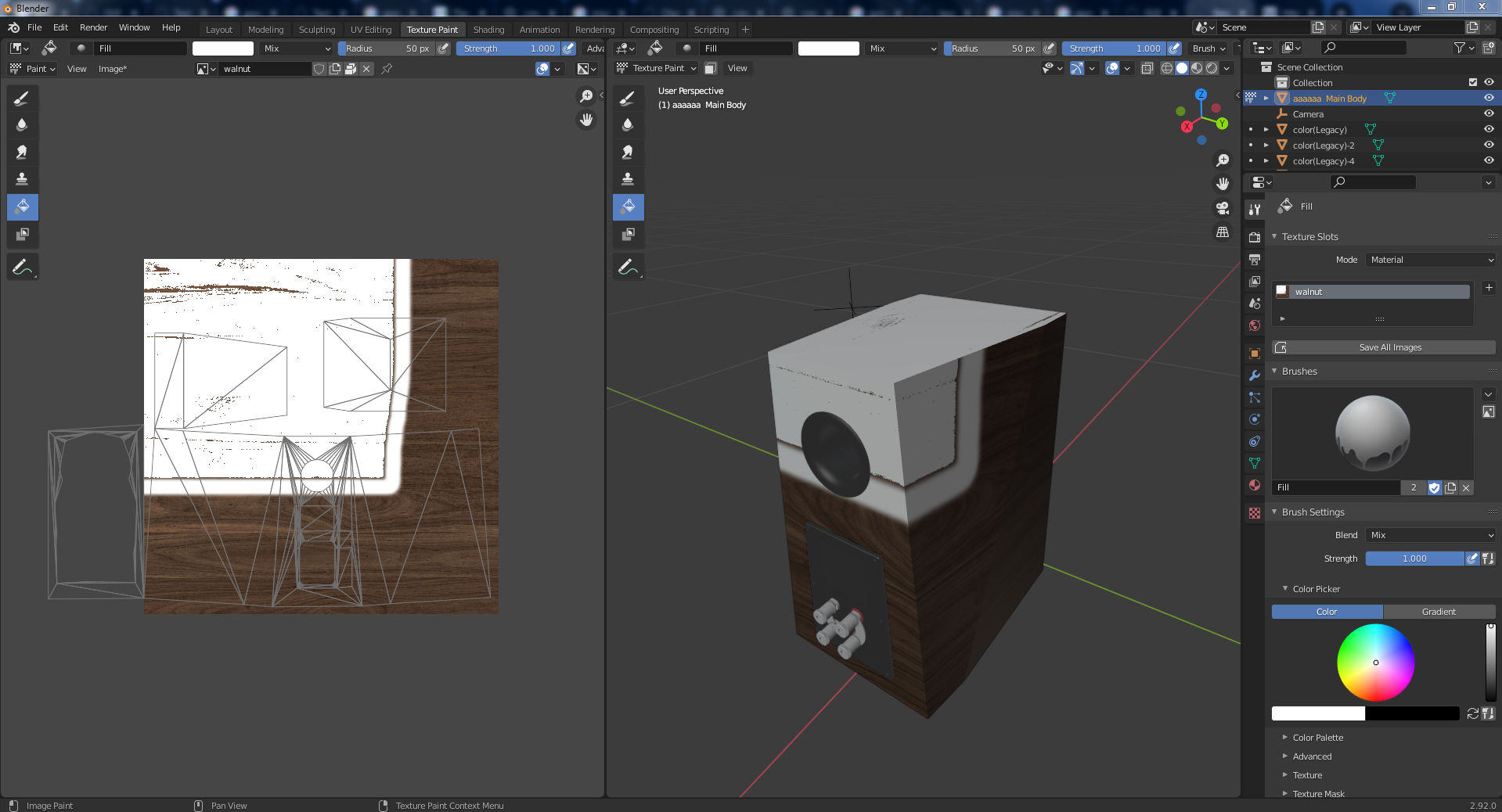Switch to Sculpting workspace tab

317,30
